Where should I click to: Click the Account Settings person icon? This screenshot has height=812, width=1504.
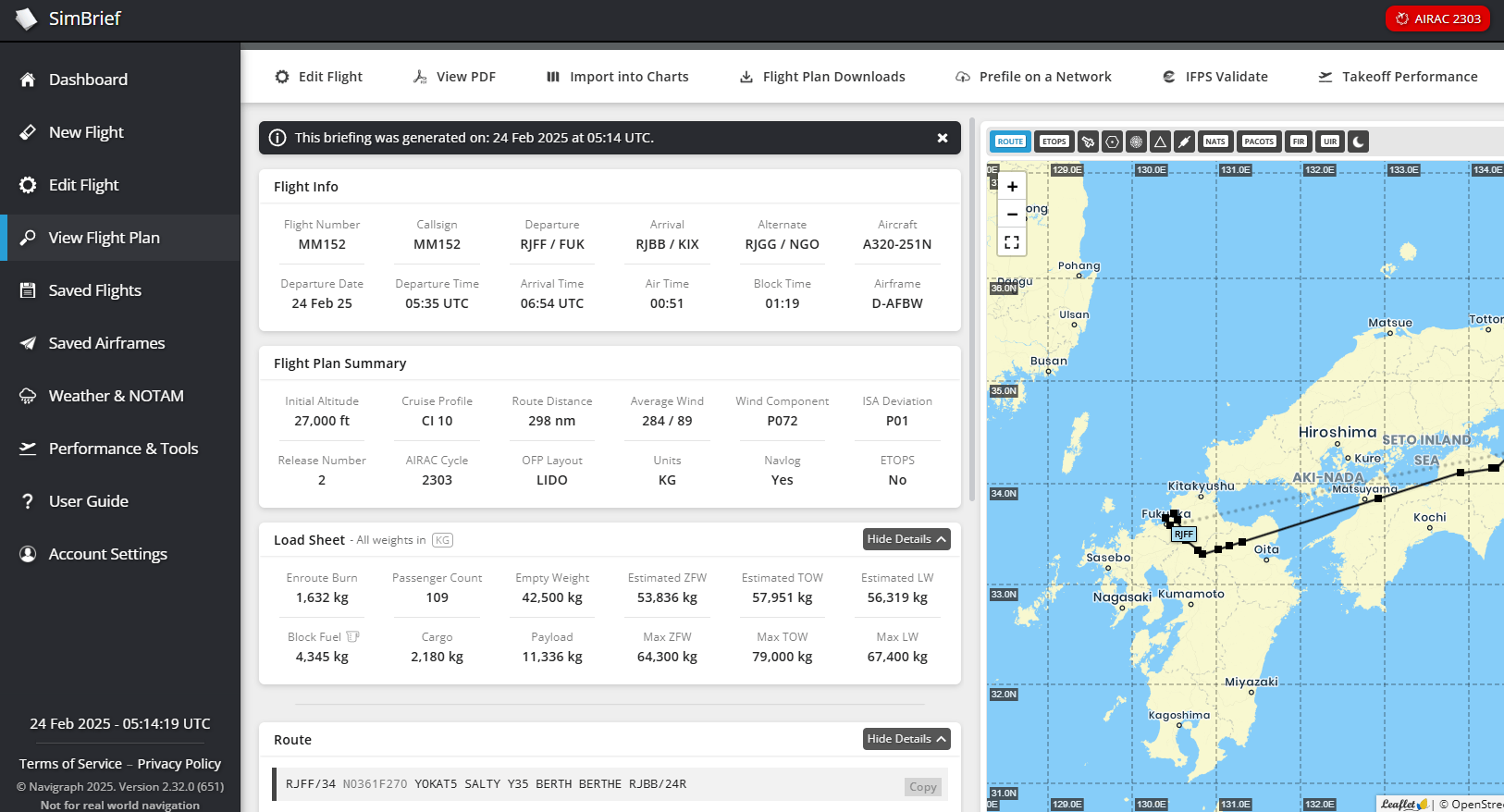[28, 554]
